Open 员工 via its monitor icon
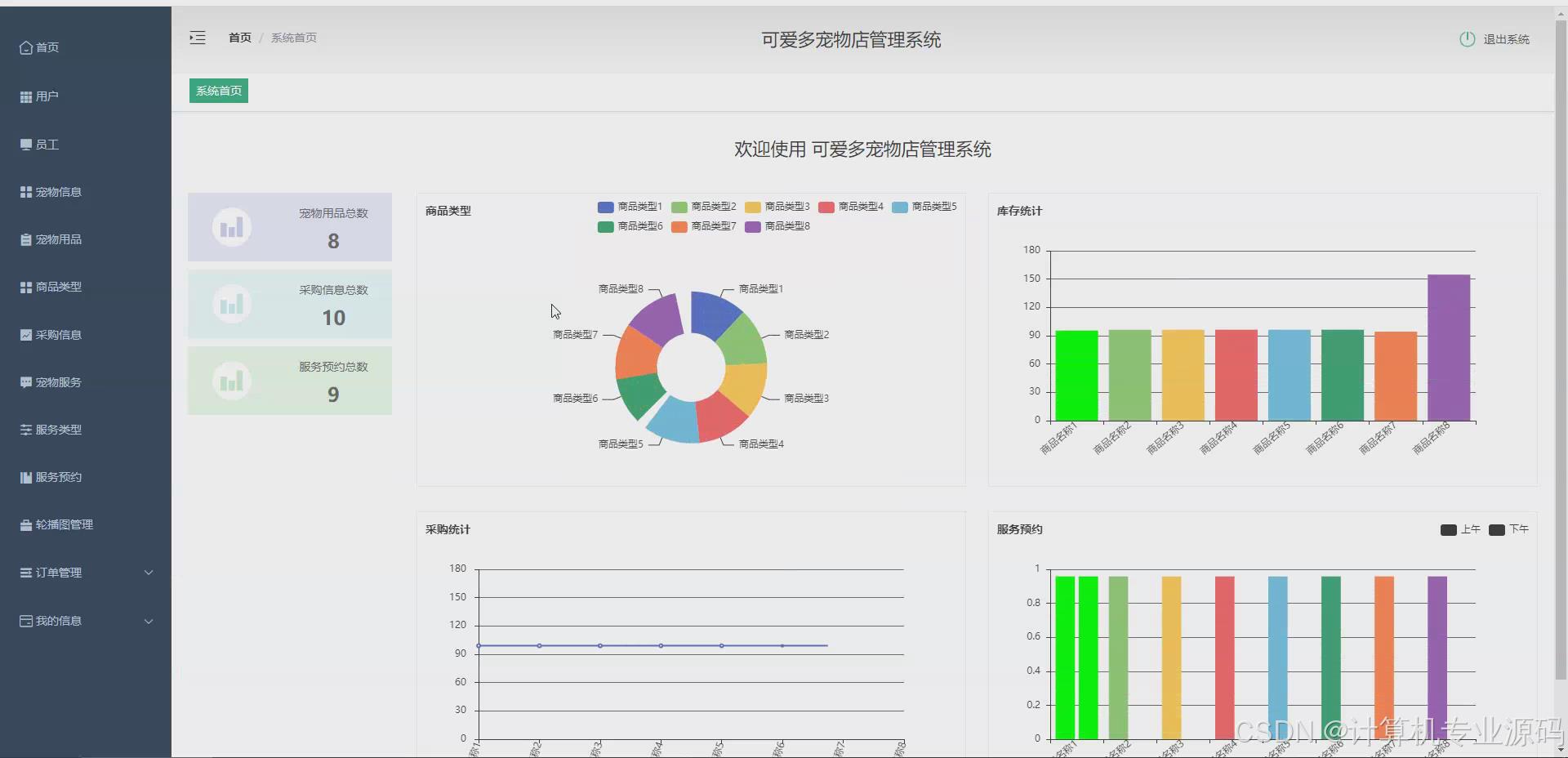This screenshot has width=1568, height=758. click(x=25, y=145)
